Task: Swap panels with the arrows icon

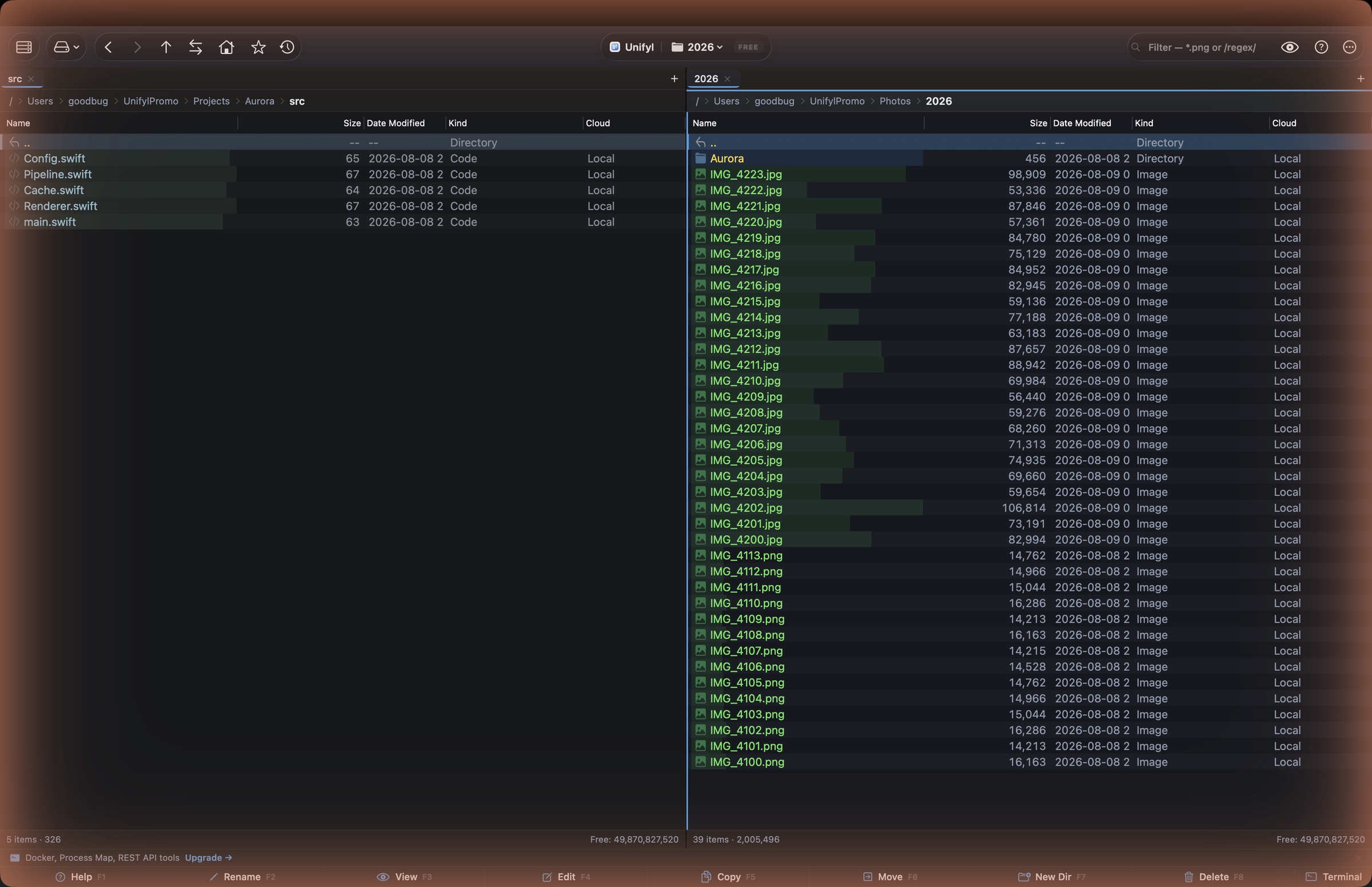Action: pos(196,47)
